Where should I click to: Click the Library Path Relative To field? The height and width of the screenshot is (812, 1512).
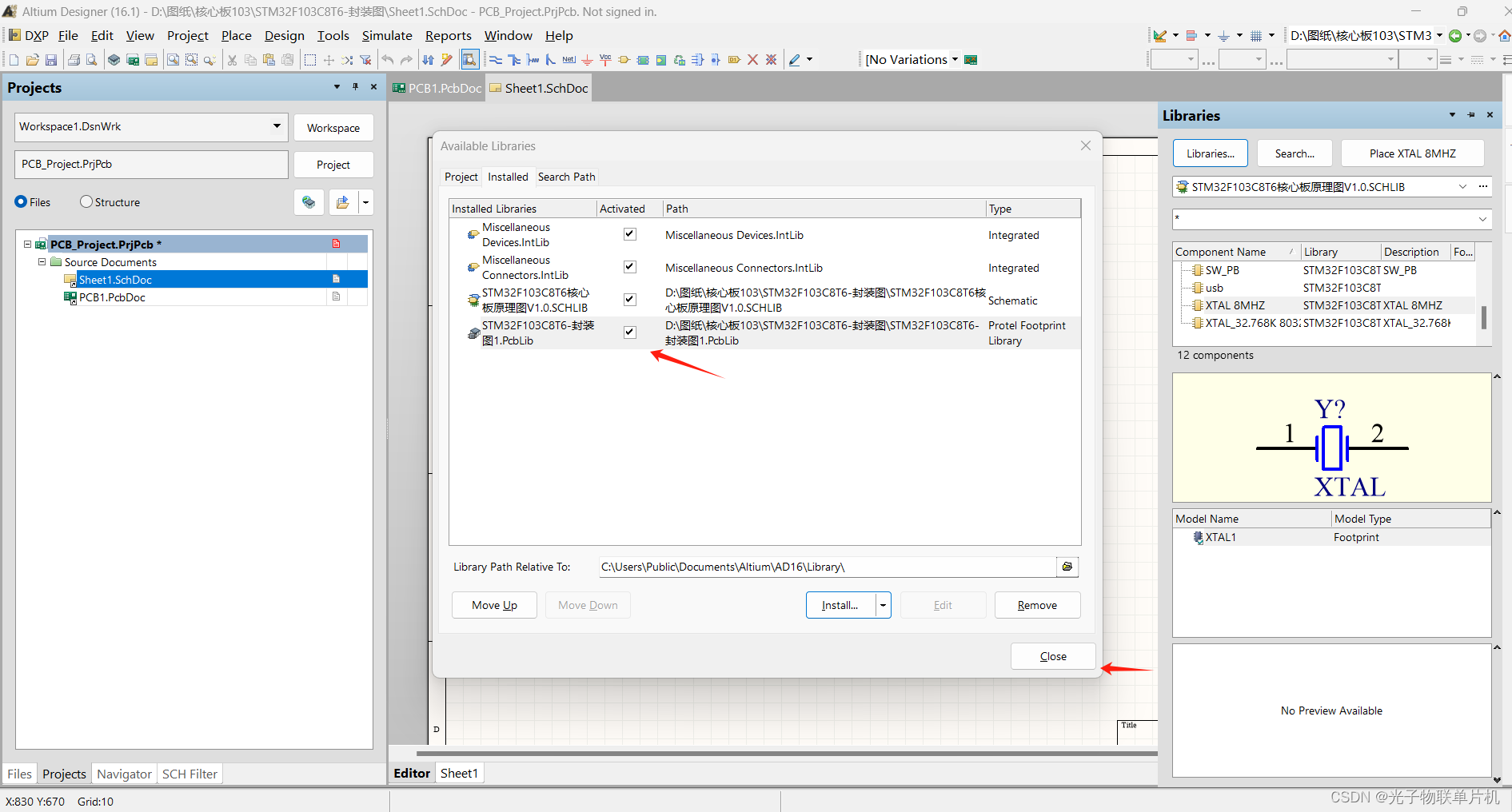coord(828,567)
